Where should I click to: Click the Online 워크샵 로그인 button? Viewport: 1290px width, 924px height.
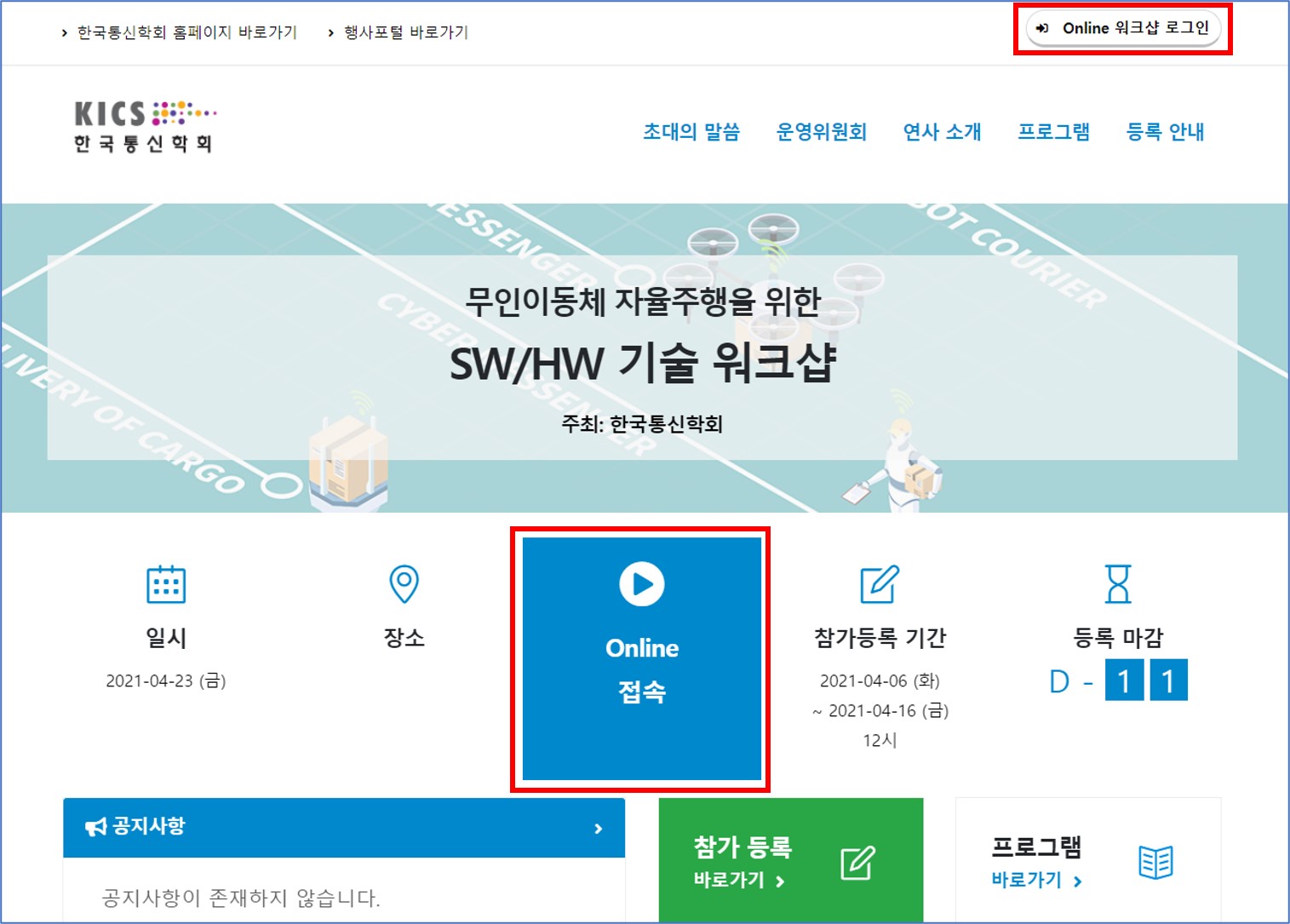[1123, 28]
